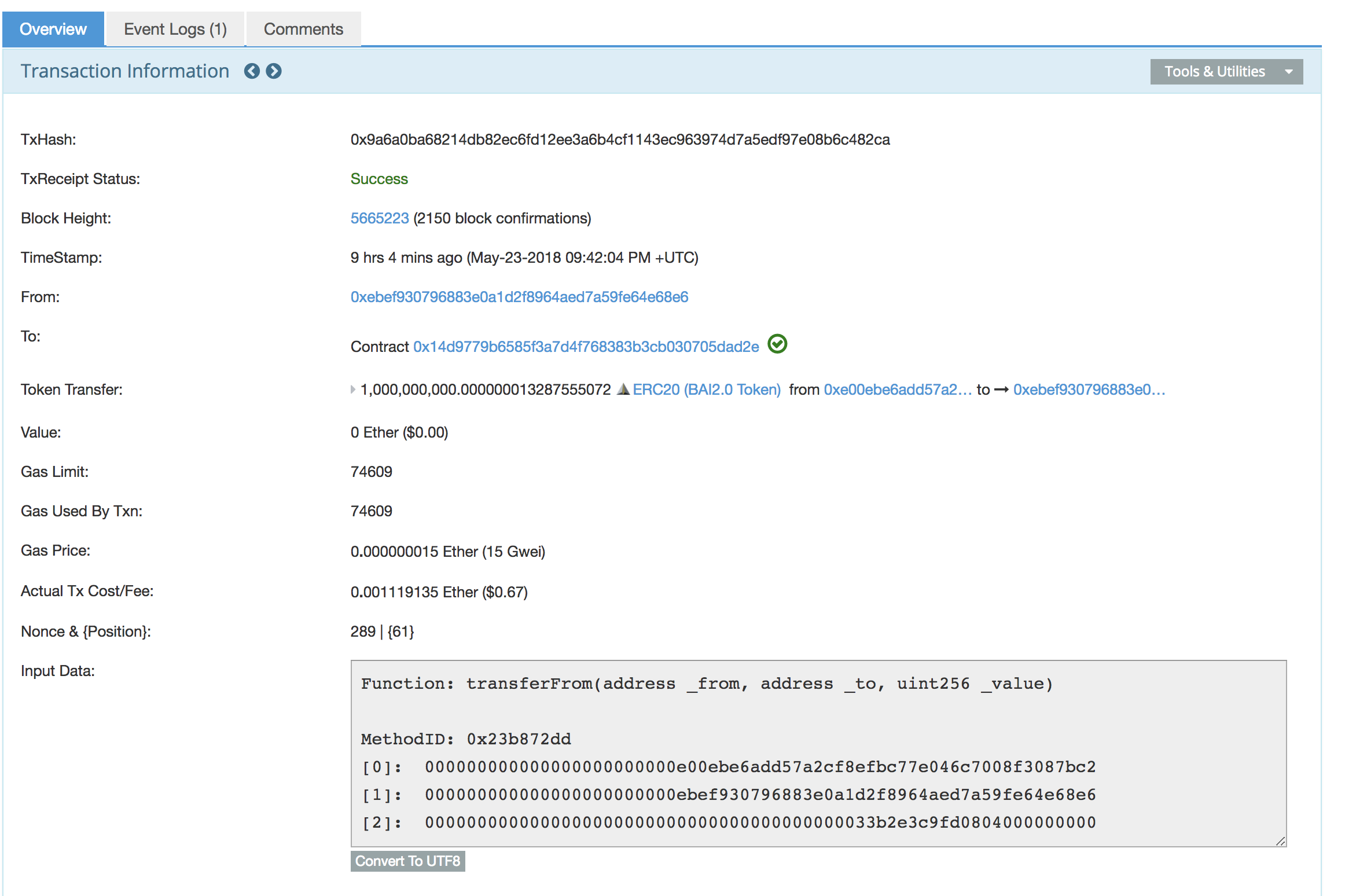Open block 5665223 link
1345x896 pixels.
click(380, 218)
